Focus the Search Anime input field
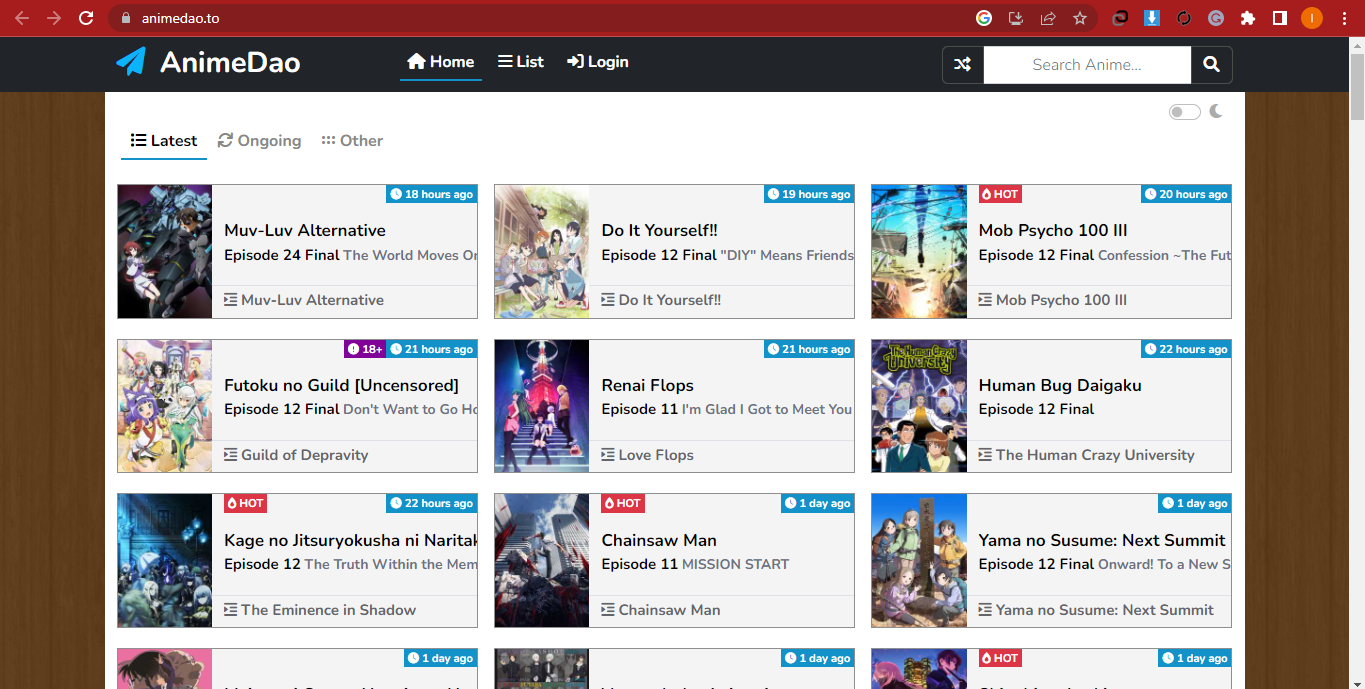Screen dimensions: 1365x689 (x=1087, y=65)
